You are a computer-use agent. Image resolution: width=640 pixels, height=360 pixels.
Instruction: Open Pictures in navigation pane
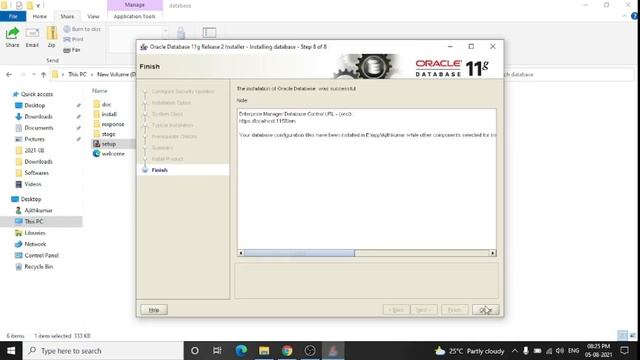(x=34, y=139)
